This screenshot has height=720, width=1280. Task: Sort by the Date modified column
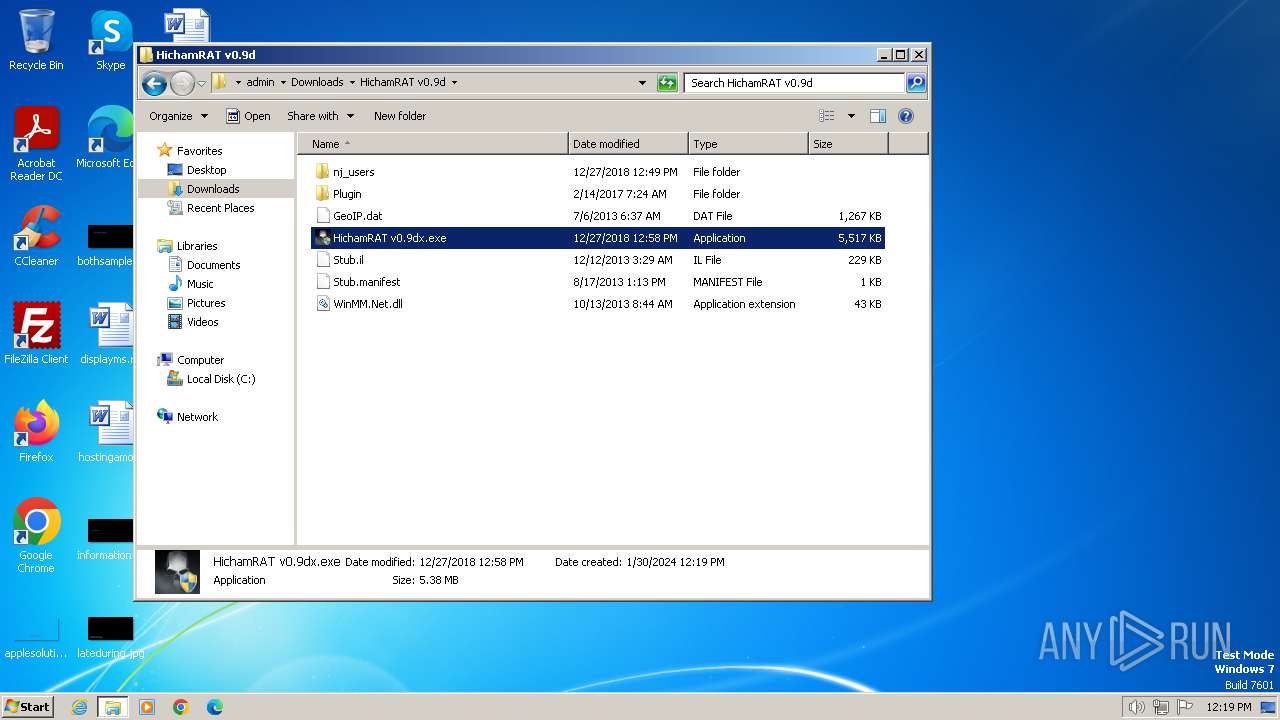tap(628, 144)
